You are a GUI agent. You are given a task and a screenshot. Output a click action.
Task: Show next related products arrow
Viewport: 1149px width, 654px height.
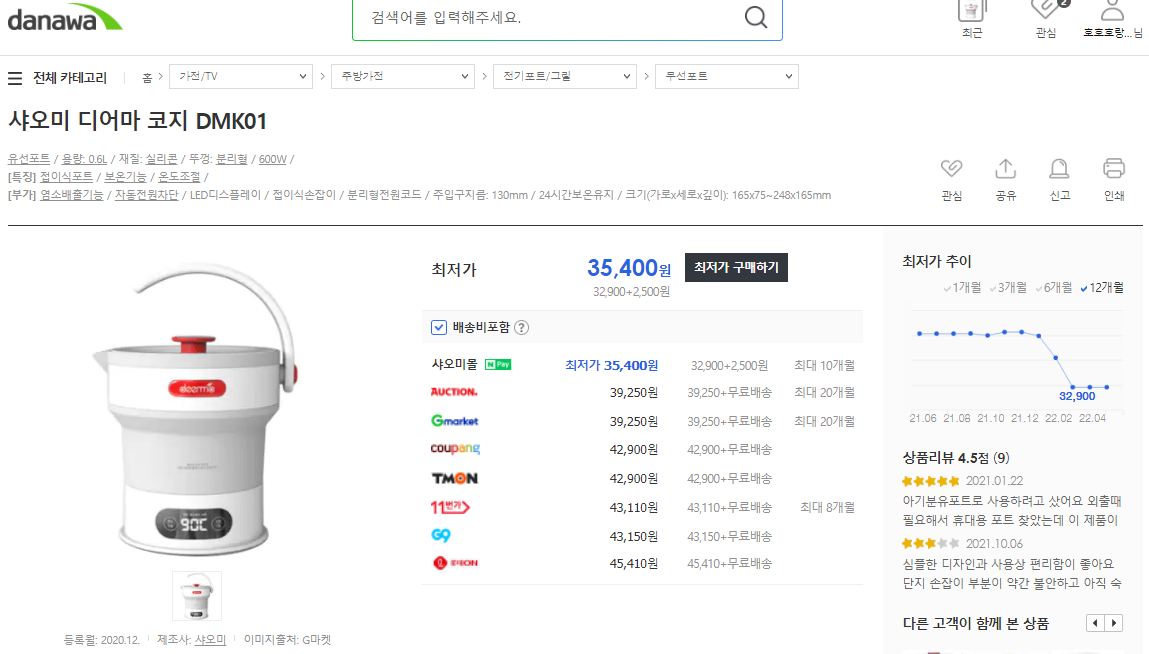click(x=1114, y=623)
